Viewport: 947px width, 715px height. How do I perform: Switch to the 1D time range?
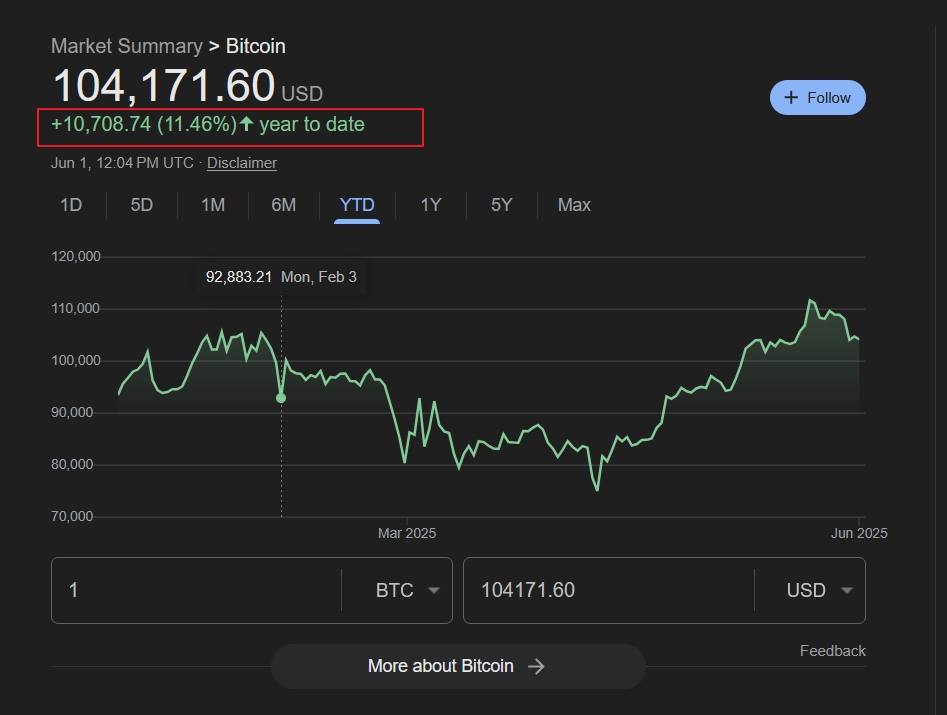coord(71,205)
